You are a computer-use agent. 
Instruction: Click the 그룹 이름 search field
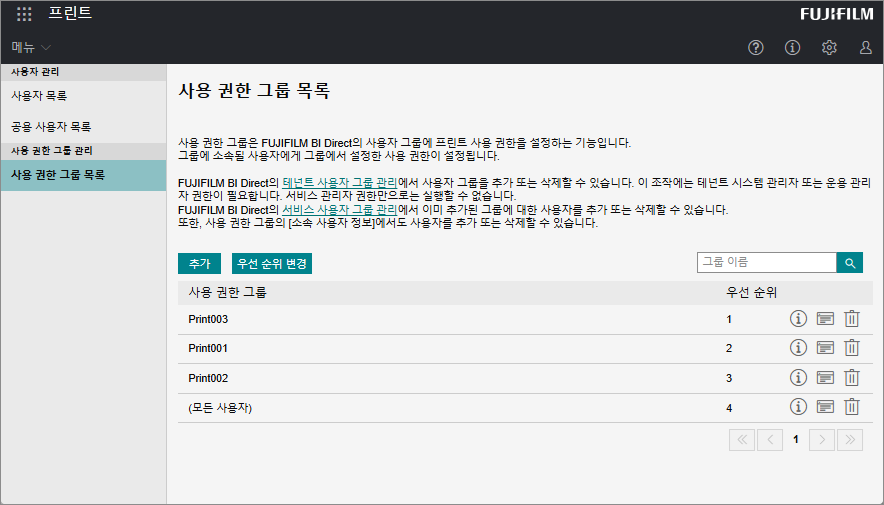pos(766,262)
